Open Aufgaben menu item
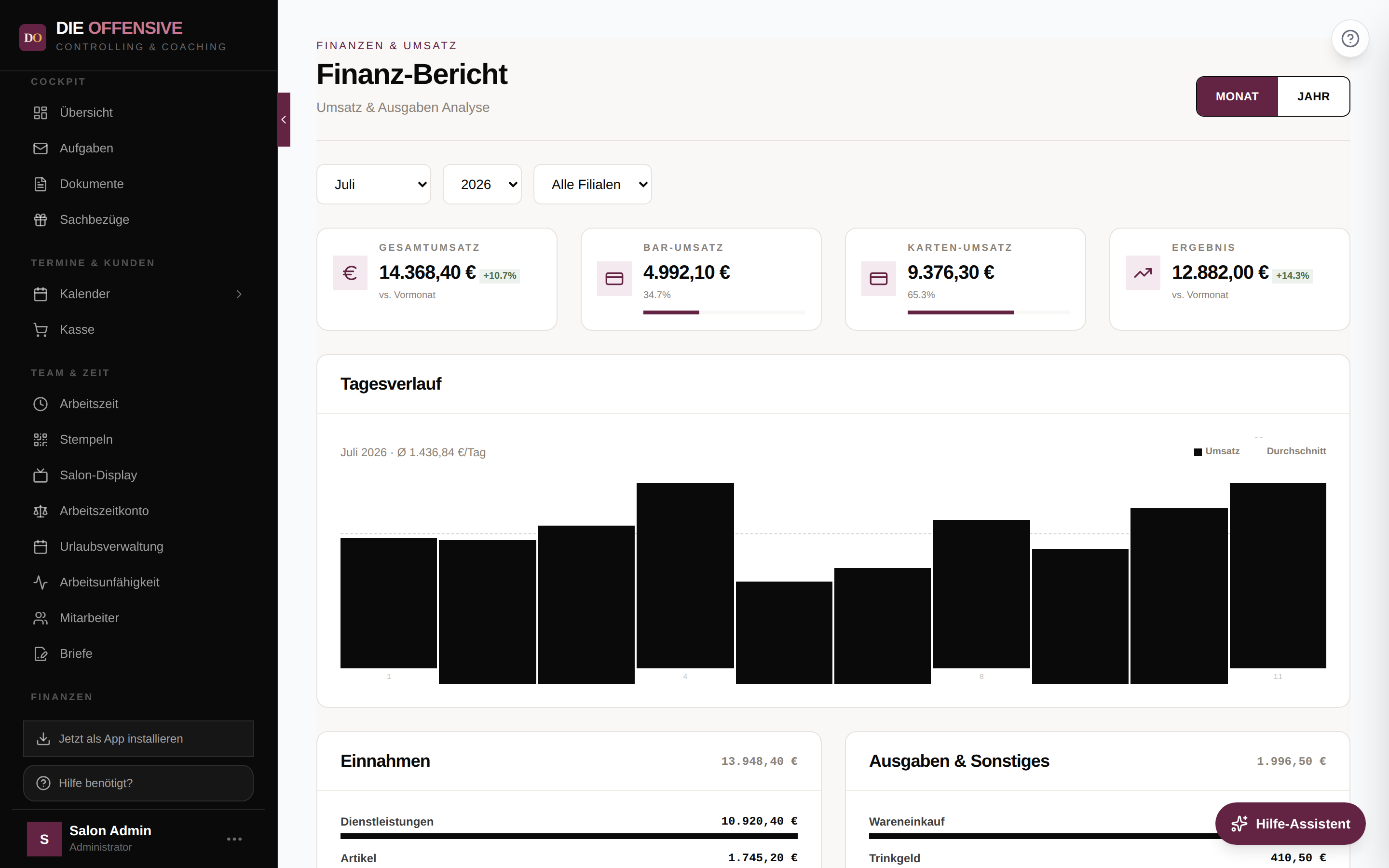Screen dimensions: 1389x868 coord(138,148)
